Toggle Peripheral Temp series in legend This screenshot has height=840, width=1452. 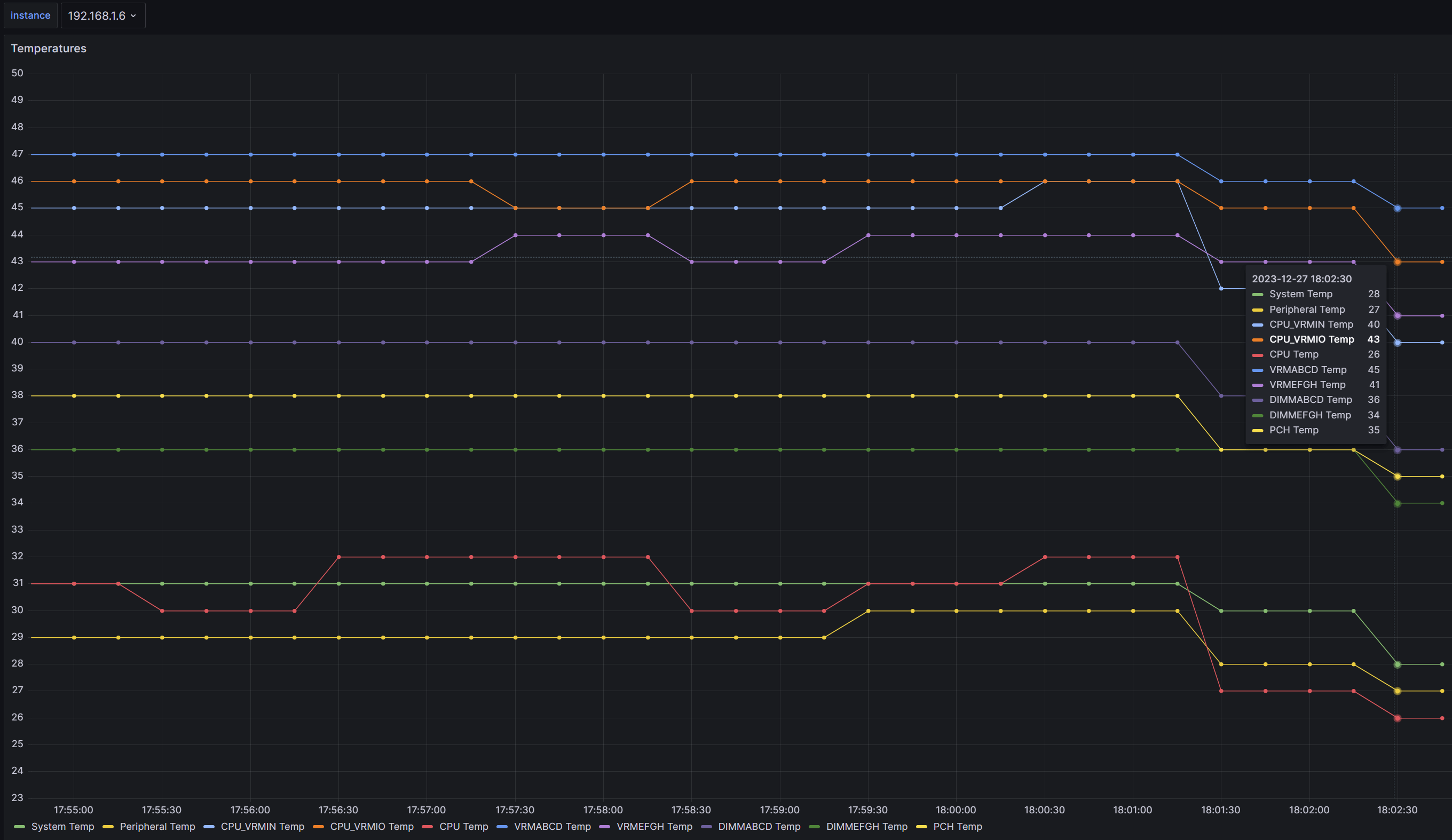click(157, 826)
